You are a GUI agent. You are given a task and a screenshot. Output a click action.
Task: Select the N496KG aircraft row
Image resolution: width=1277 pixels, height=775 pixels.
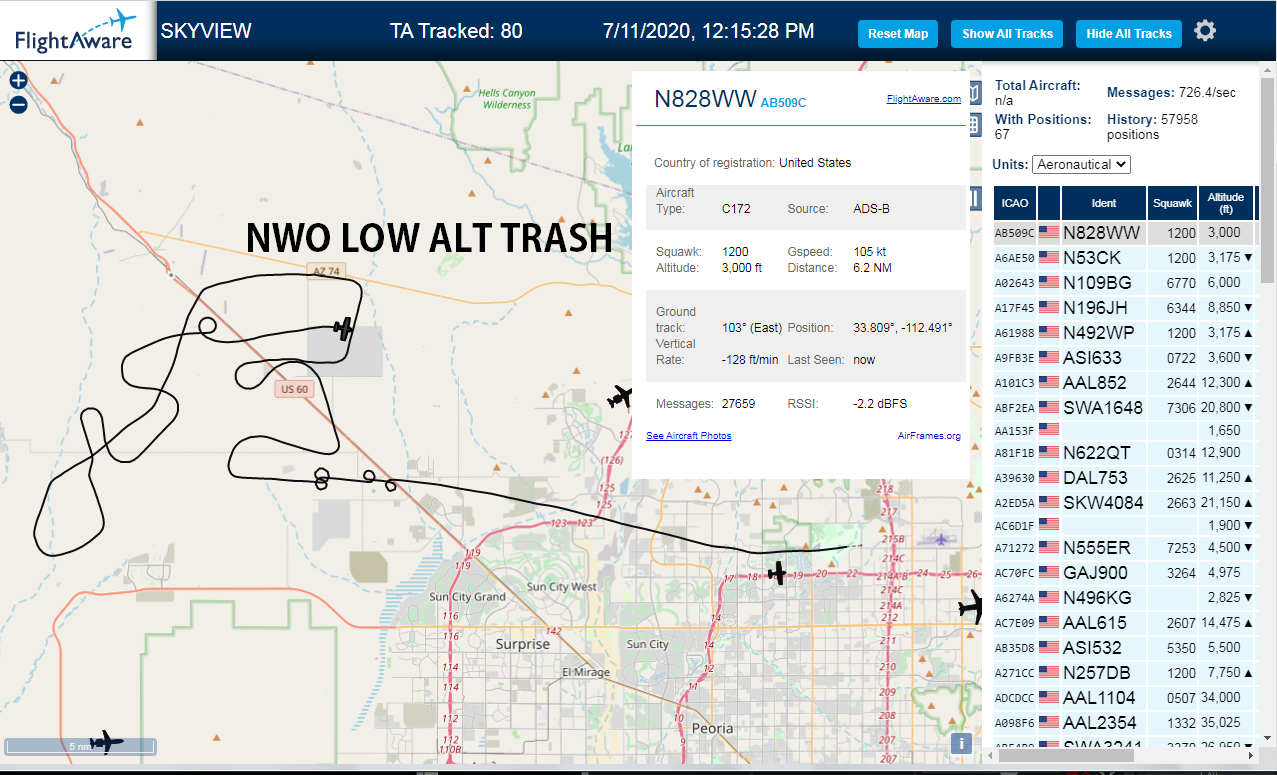click(x=1123, y=598)
